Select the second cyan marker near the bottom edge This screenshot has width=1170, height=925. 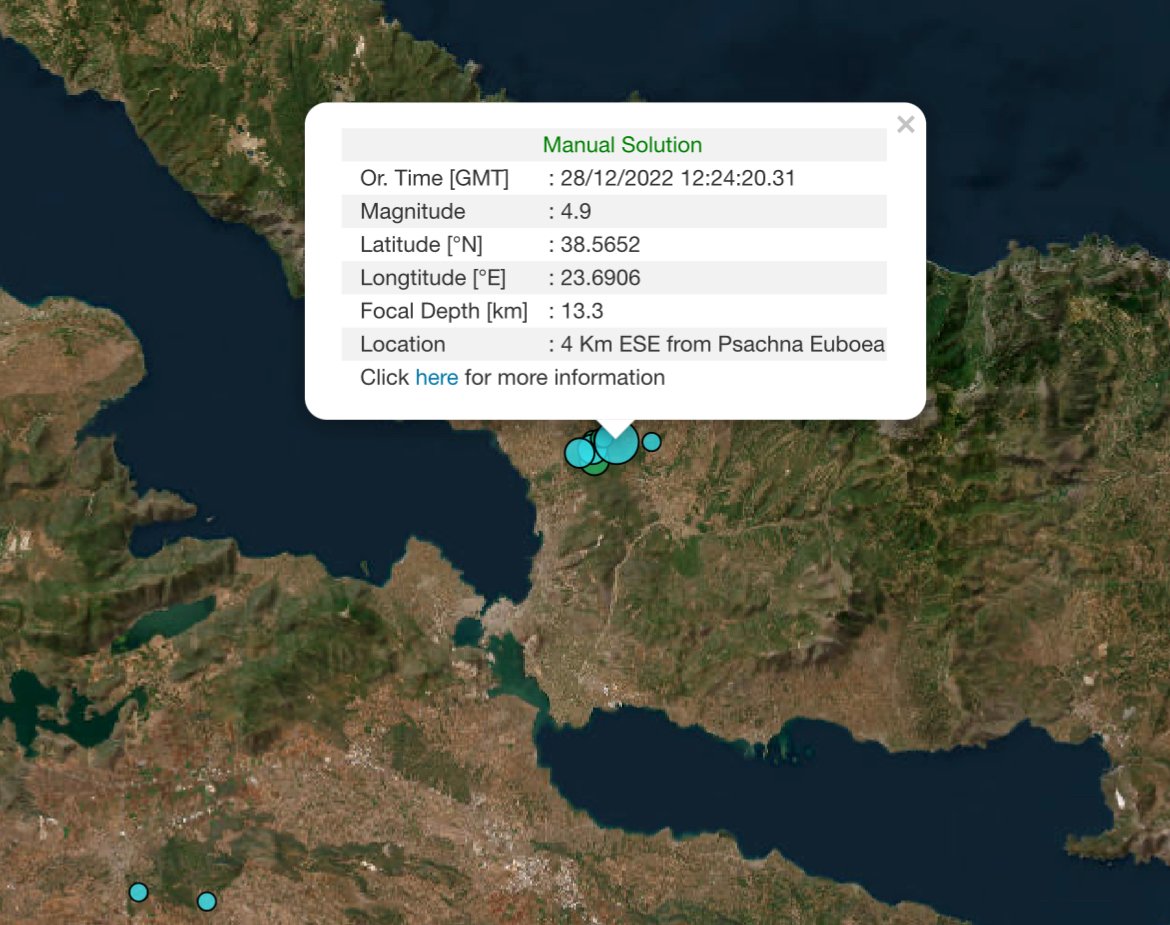pos(207,902)
